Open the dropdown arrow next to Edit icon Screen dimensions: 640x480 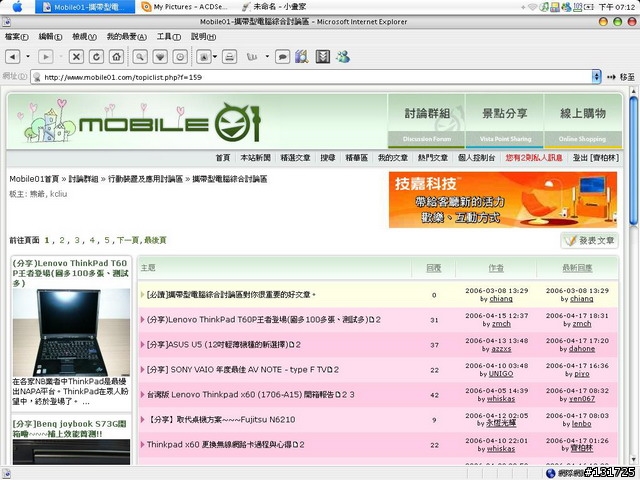point(267,56)
